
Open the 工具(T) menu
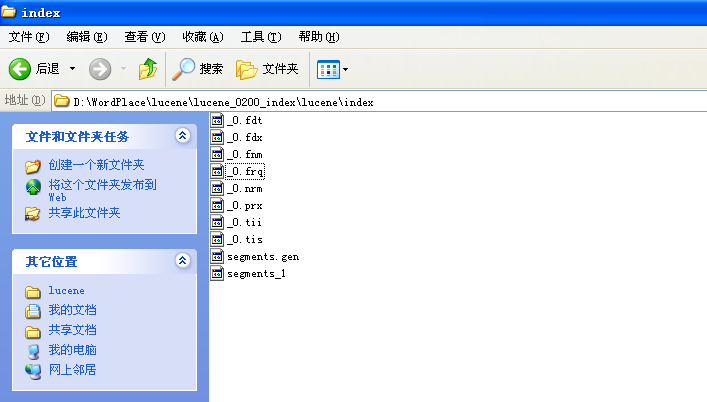261,37
